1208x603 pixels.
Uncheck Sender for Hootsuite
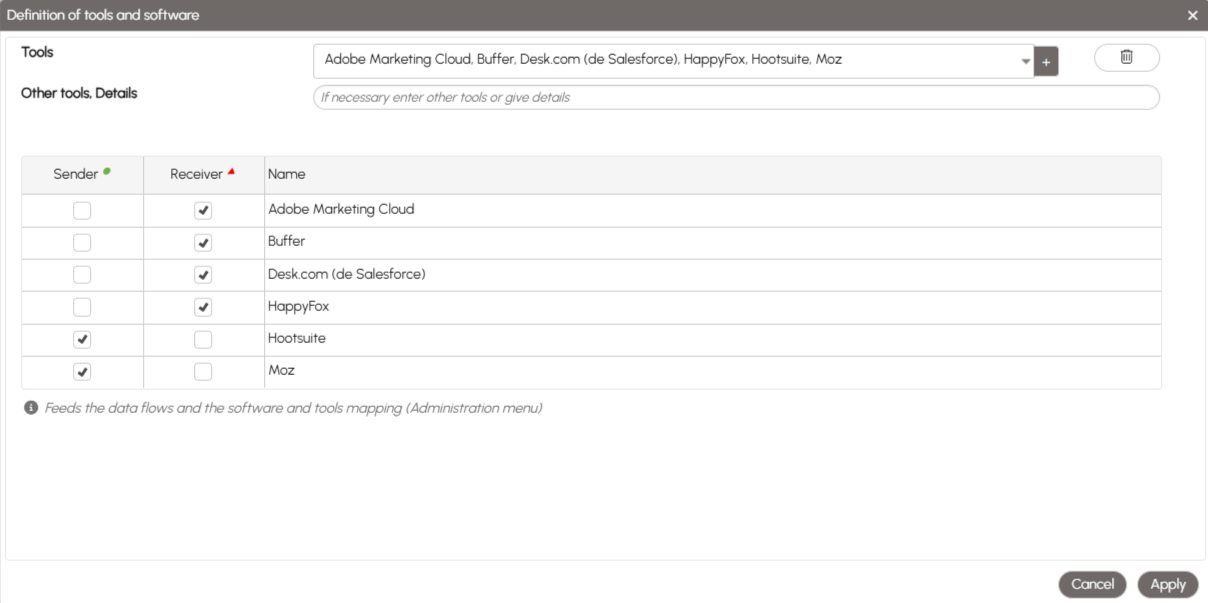(82, 340)
